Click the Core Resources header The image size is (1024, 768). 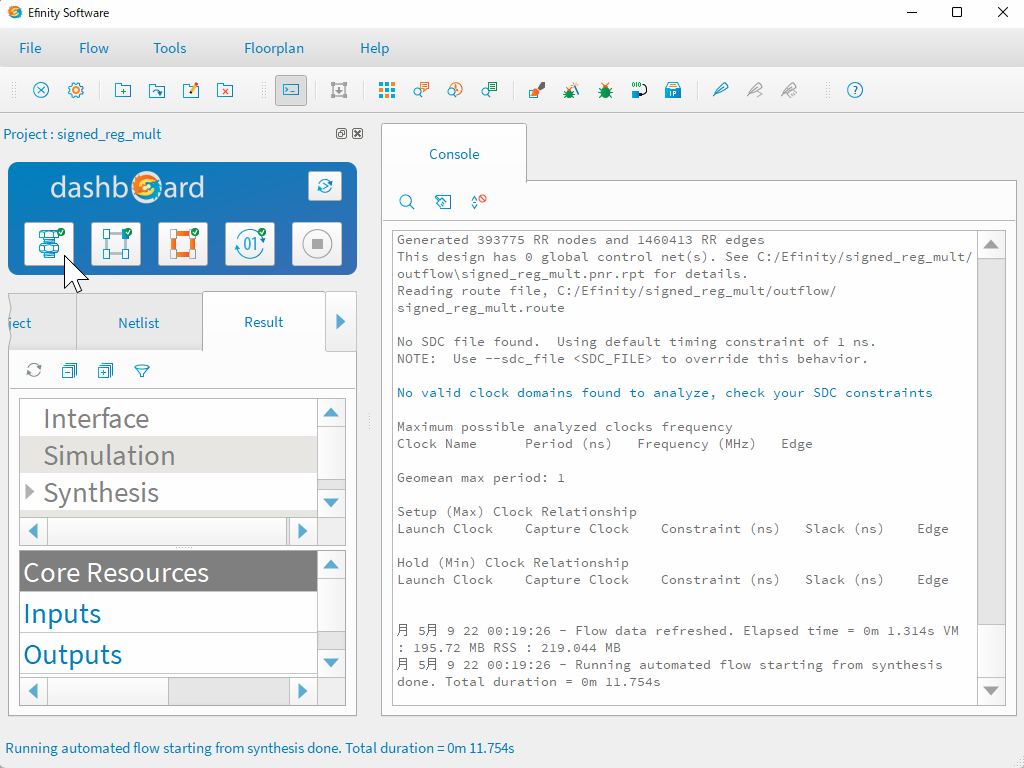[168, 572]
